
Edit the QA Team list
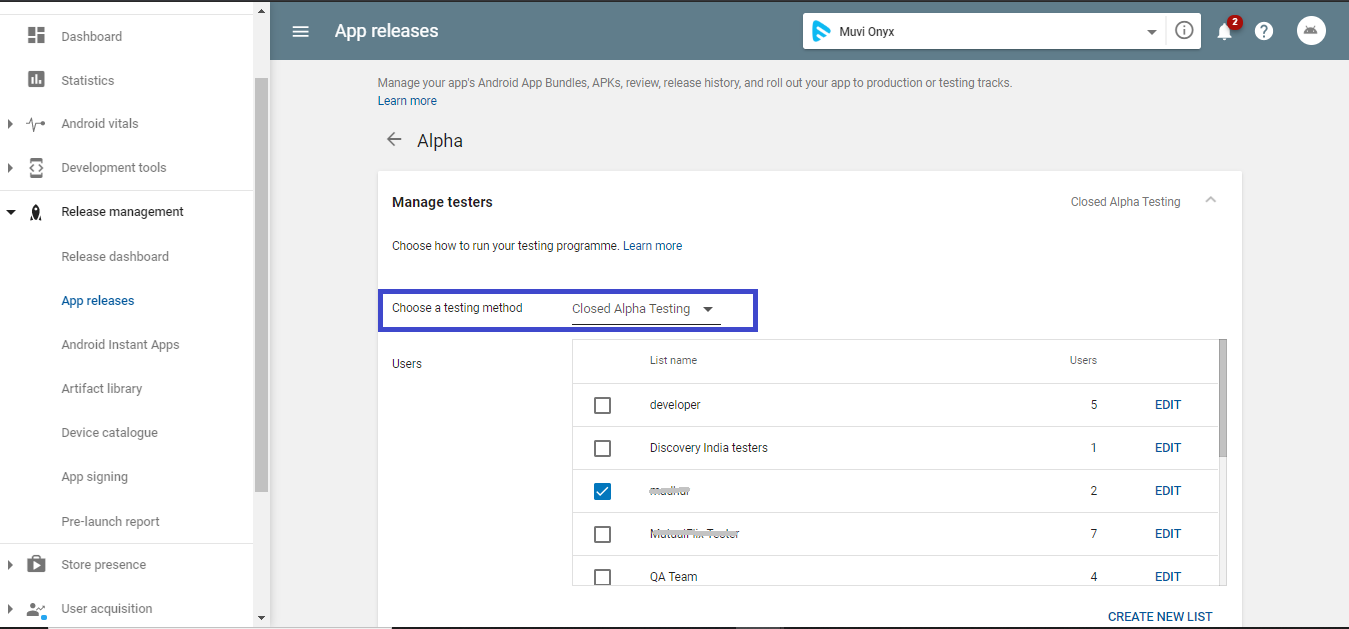point(1168,577)
